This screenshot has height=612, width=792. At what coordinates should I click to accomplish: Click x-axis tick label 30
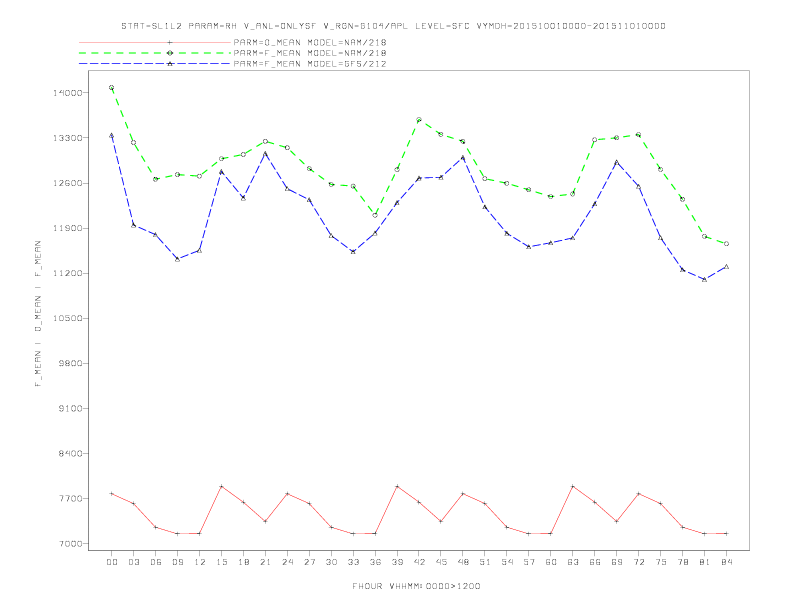331,562
